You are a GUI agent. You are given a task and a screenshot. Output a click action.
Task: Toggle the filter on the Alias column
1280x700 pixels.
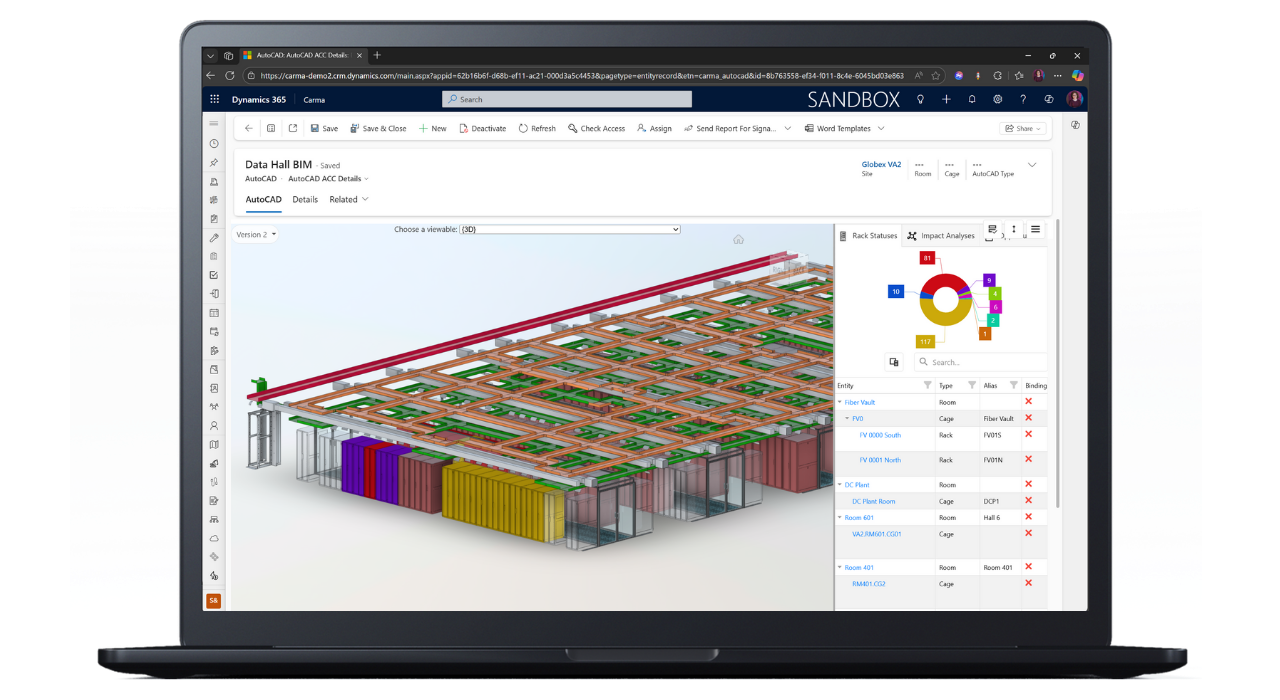1012,385
